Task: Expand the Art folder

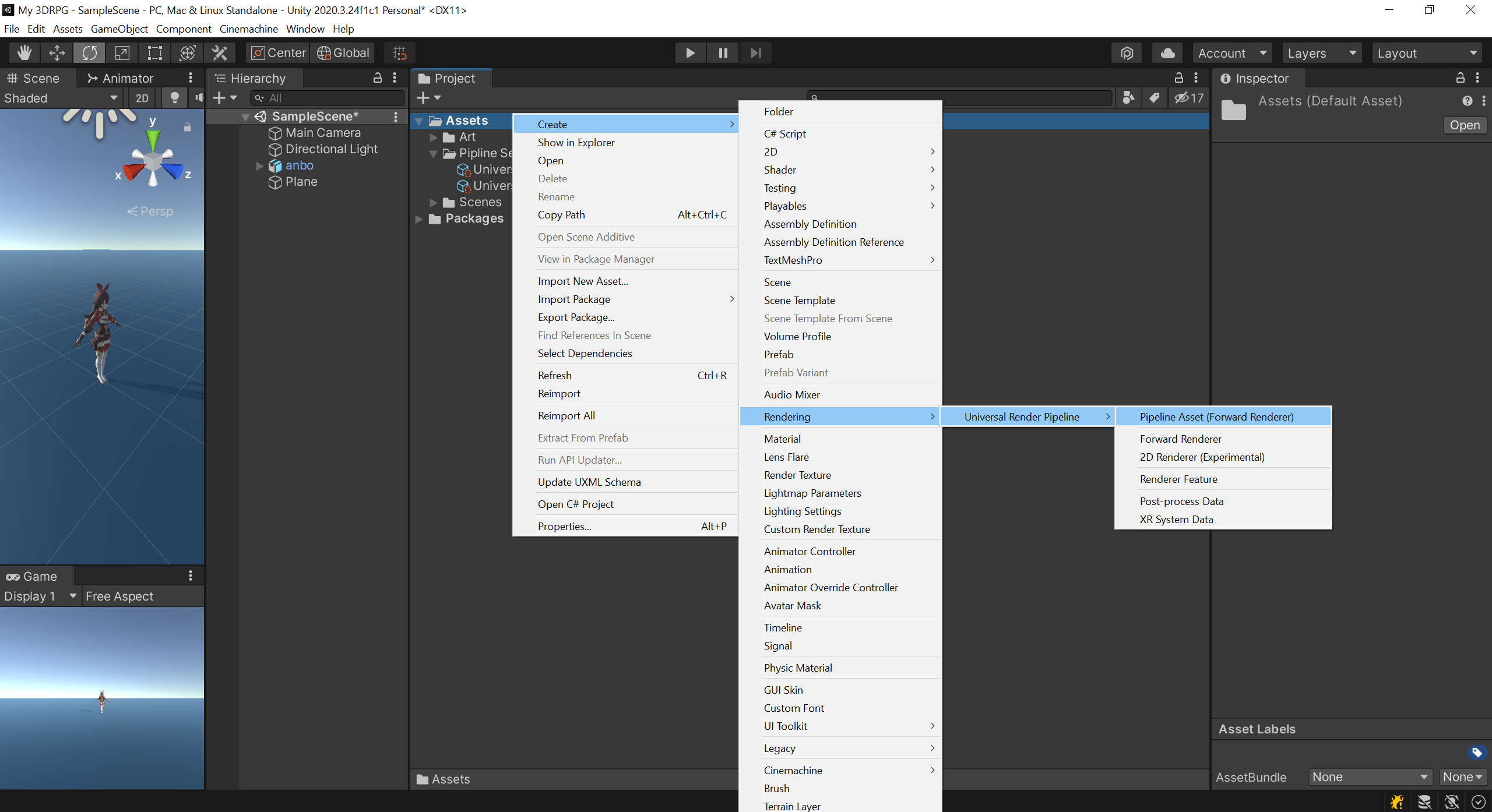Action: coord(433,137)
